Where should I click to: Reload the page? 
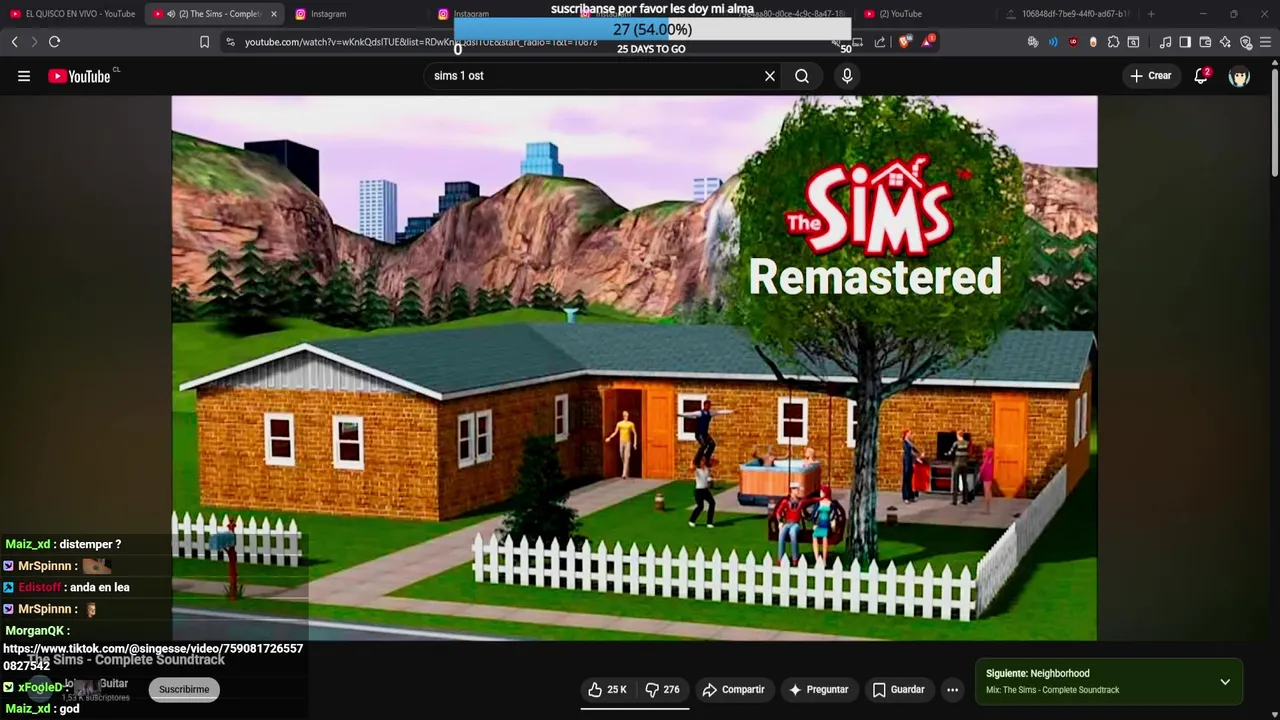pos(54,42)
